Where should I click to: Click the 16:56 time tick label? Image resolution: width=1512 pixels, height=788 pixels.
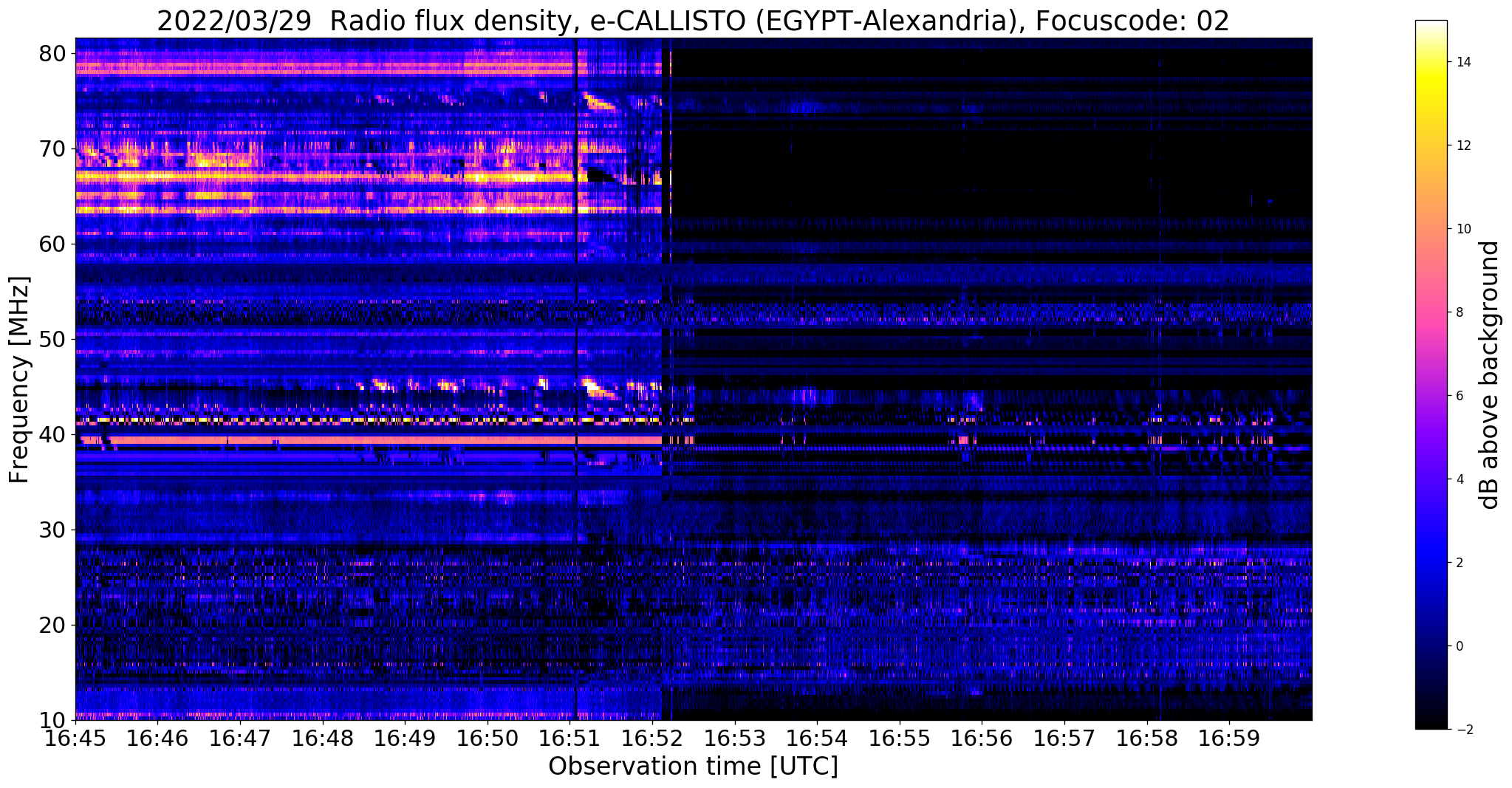click(x=982, y=739)
